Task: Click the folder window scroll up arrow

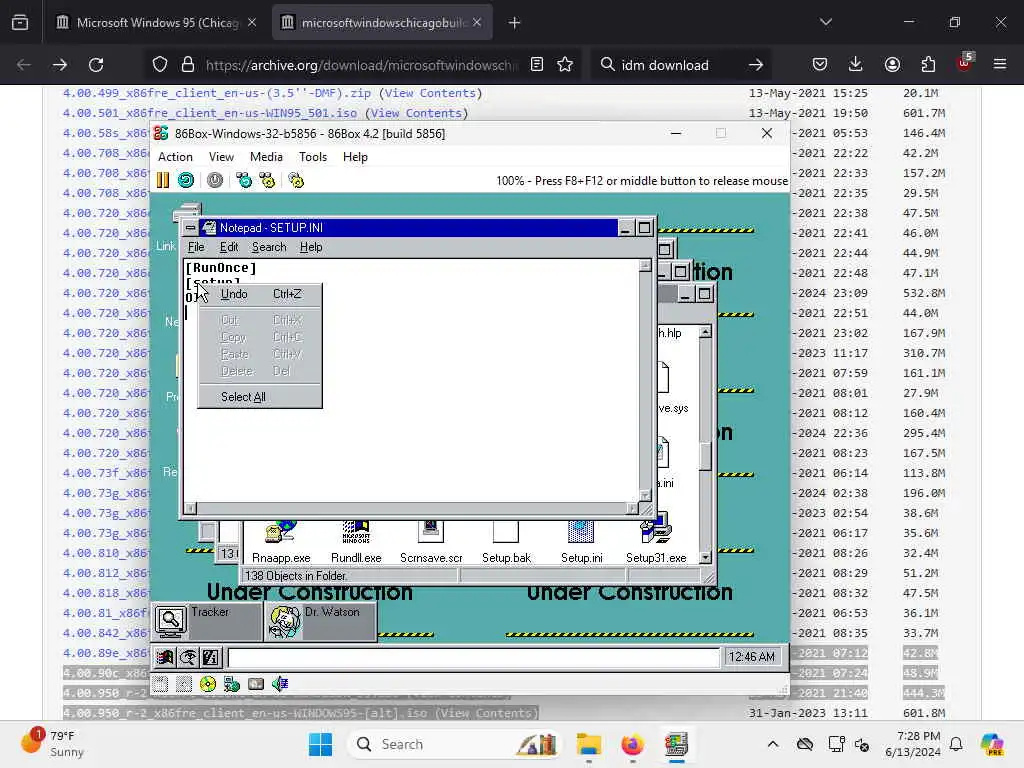Action: click(x=705, y=332)
